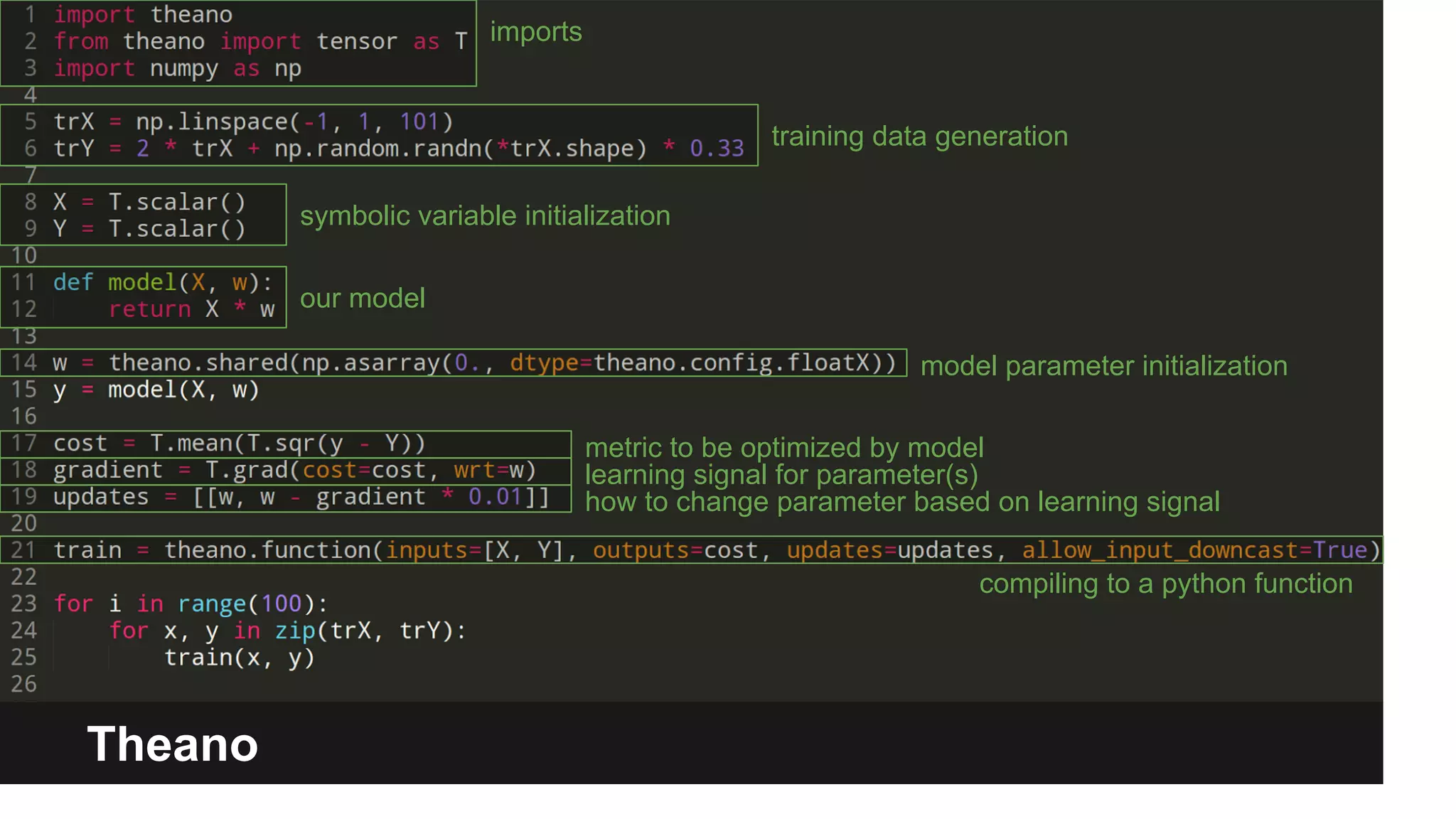Click line number 22 in the gutter
This screenshot has width=1456, height=819.
point(23,577)
